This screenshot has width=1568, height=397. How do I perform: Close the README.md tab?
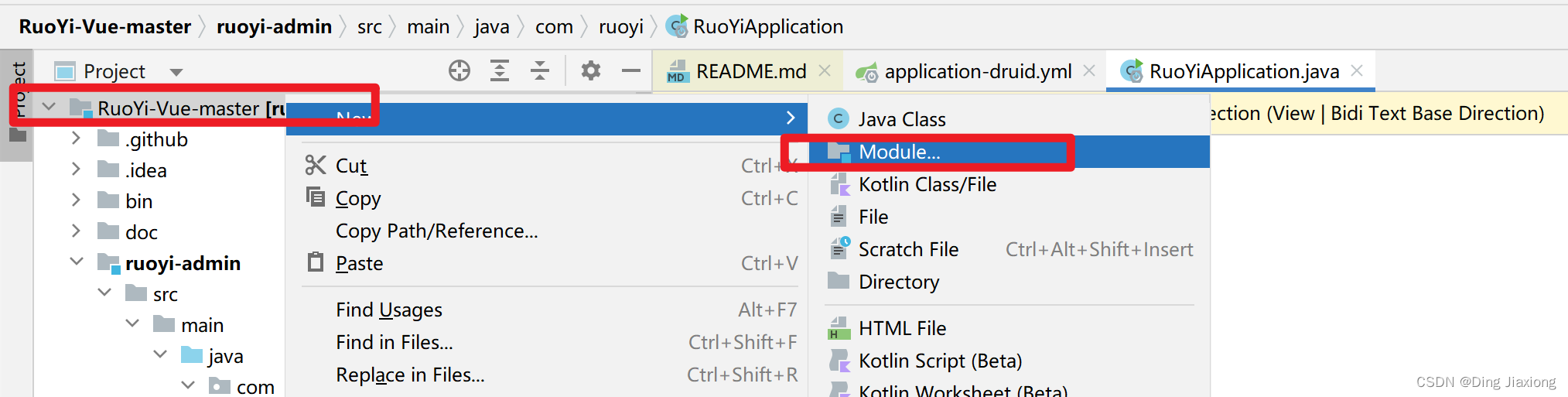(x=825, y=70)
